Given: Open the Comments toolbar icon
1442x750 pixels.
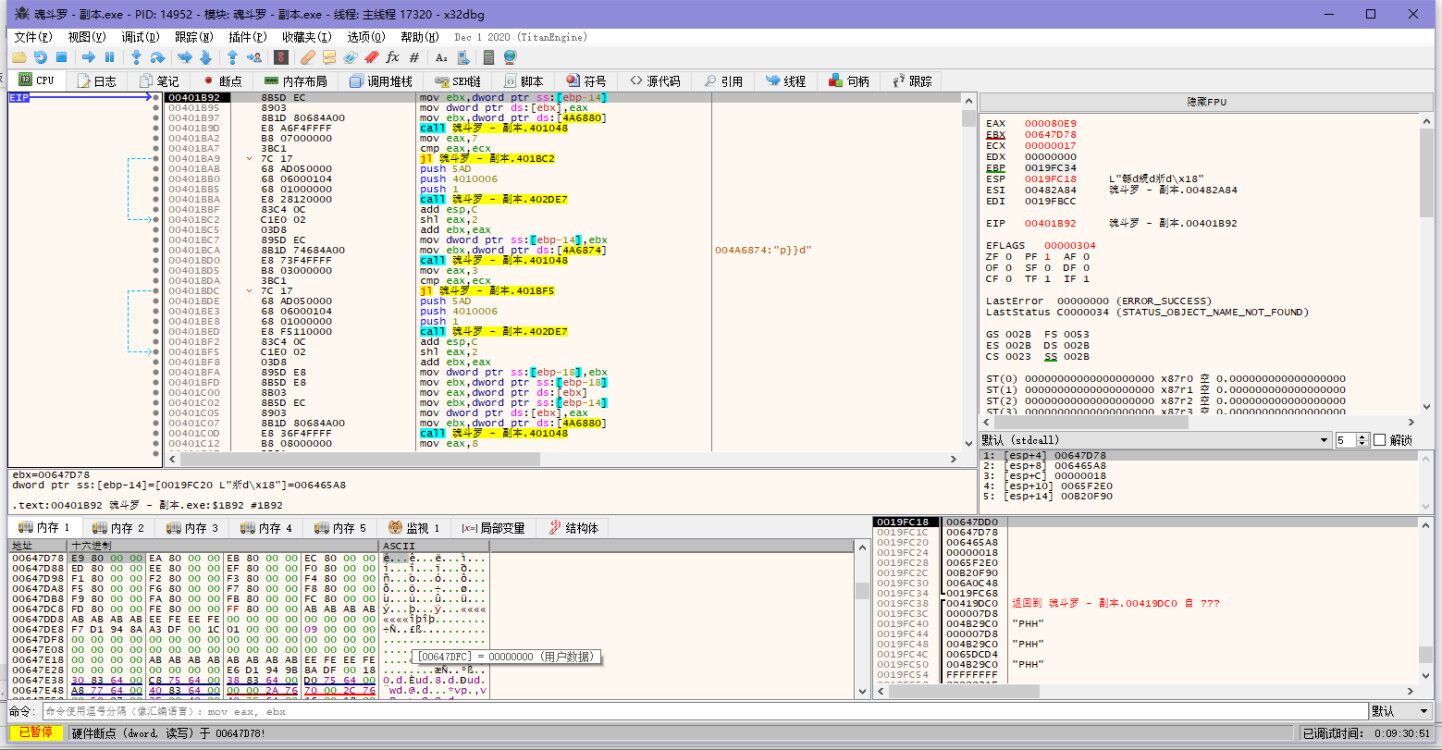Looking at the screenshot, I should pos(329,57).
